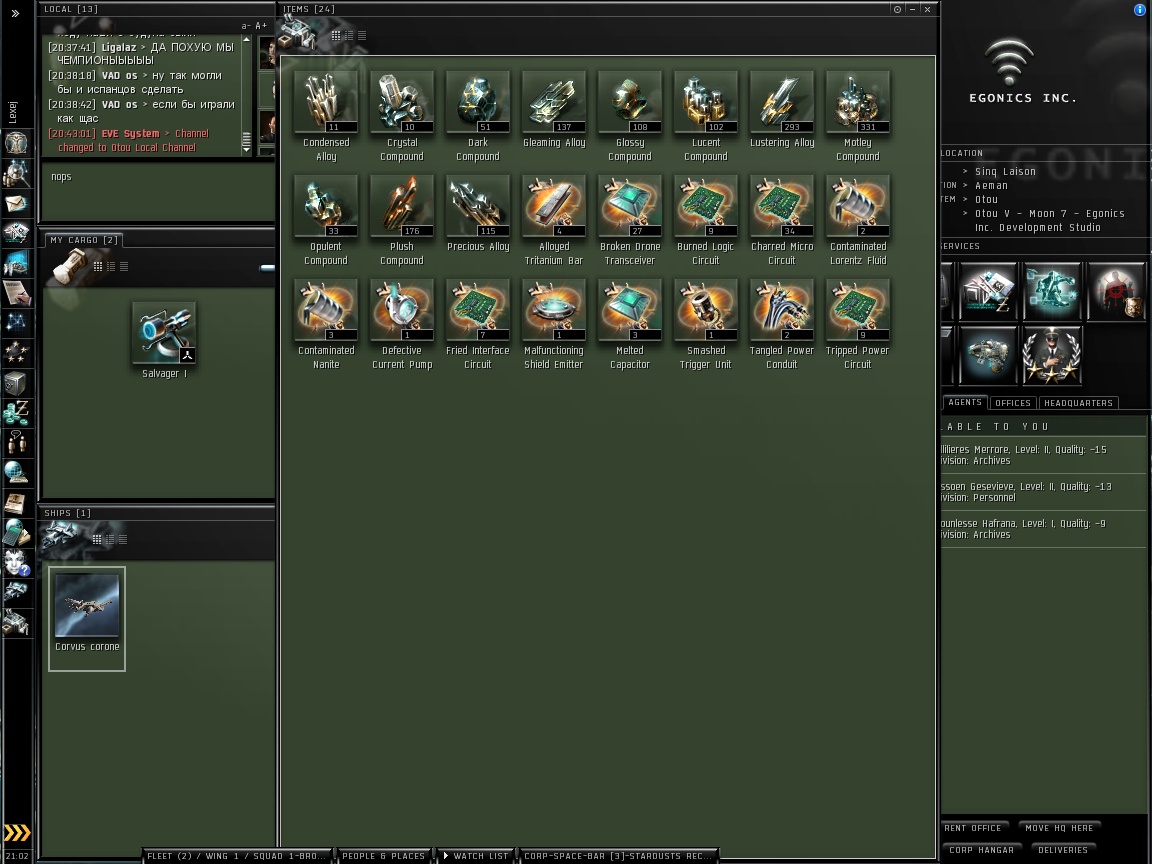Open the corporation five-stars icon
1152x864 pixels.
pyautogui.click(x=16, y=353)
